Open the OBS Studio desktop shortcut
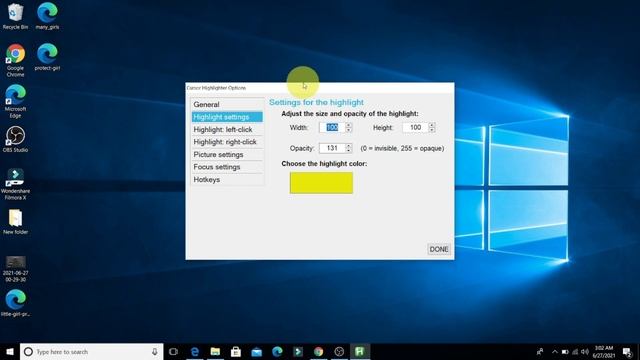The width and height of the screenshot is (640, 360). coord(15,140)
